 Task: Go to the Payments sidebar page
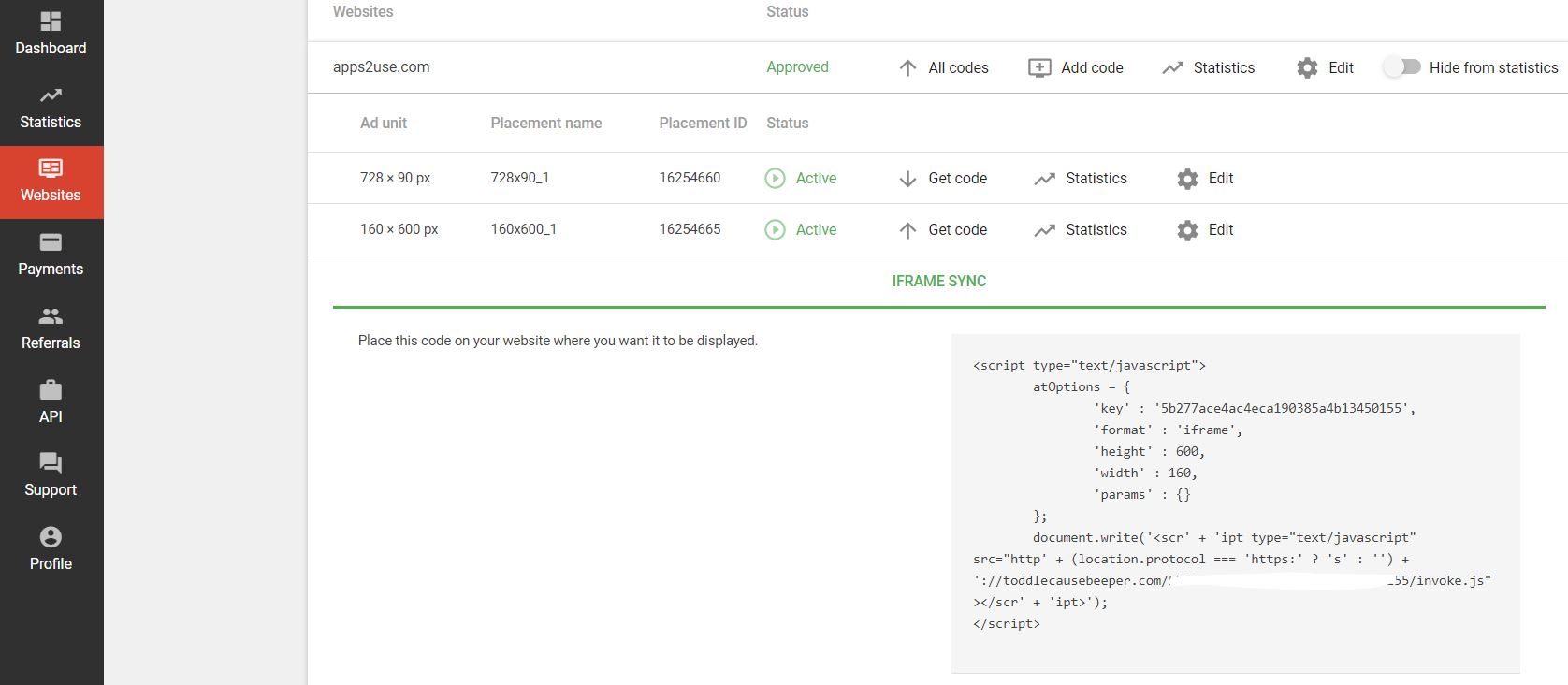[51, 255]
